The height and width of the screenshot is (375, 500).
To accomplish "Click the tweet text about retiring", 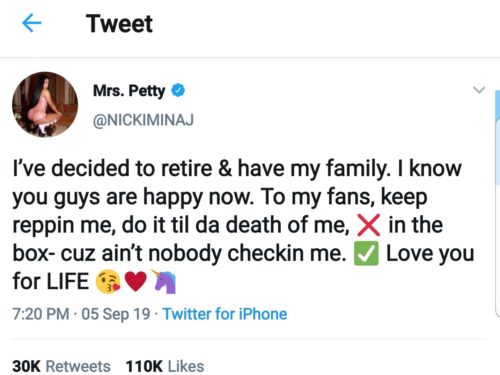I will pyautogui.click(x=243, y=225).
